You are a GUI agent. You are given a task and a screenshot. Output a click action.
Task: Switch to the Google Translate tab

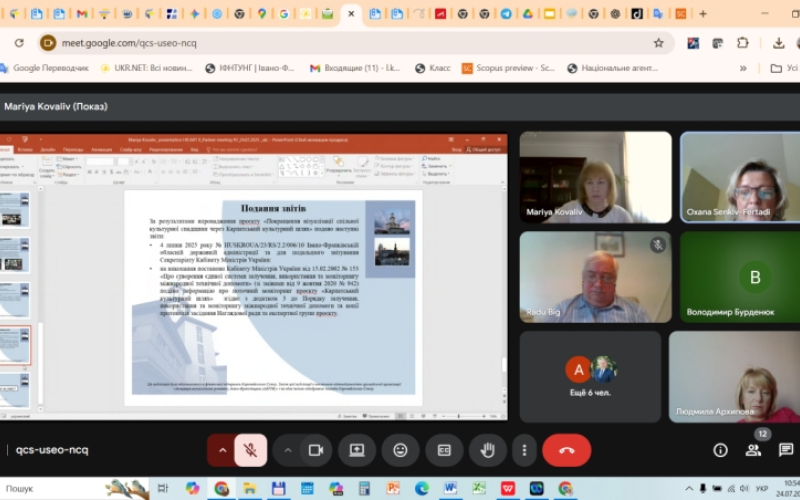coord(658,14)
